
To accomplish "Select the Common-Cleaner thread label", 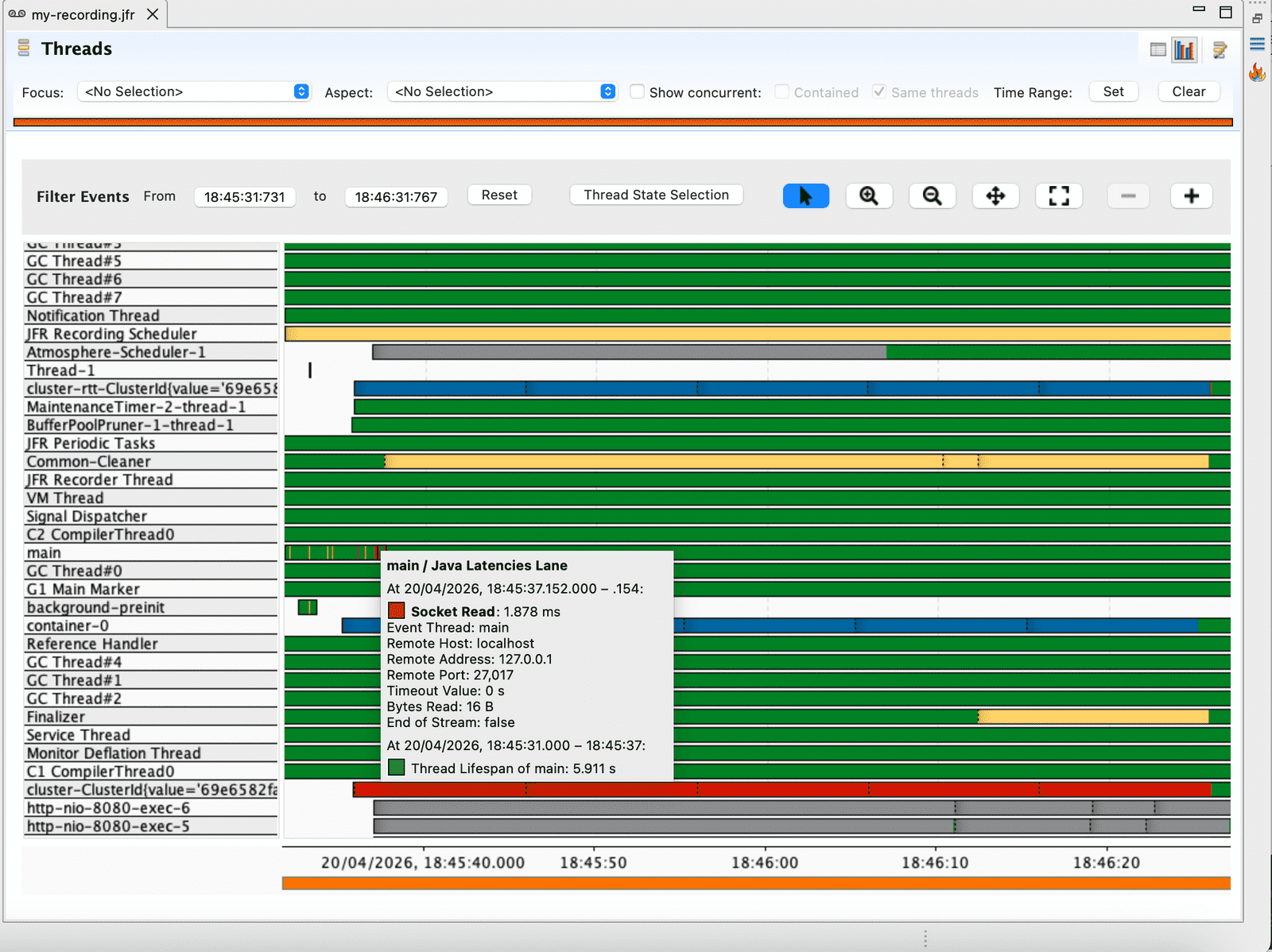I will point(150,462).
